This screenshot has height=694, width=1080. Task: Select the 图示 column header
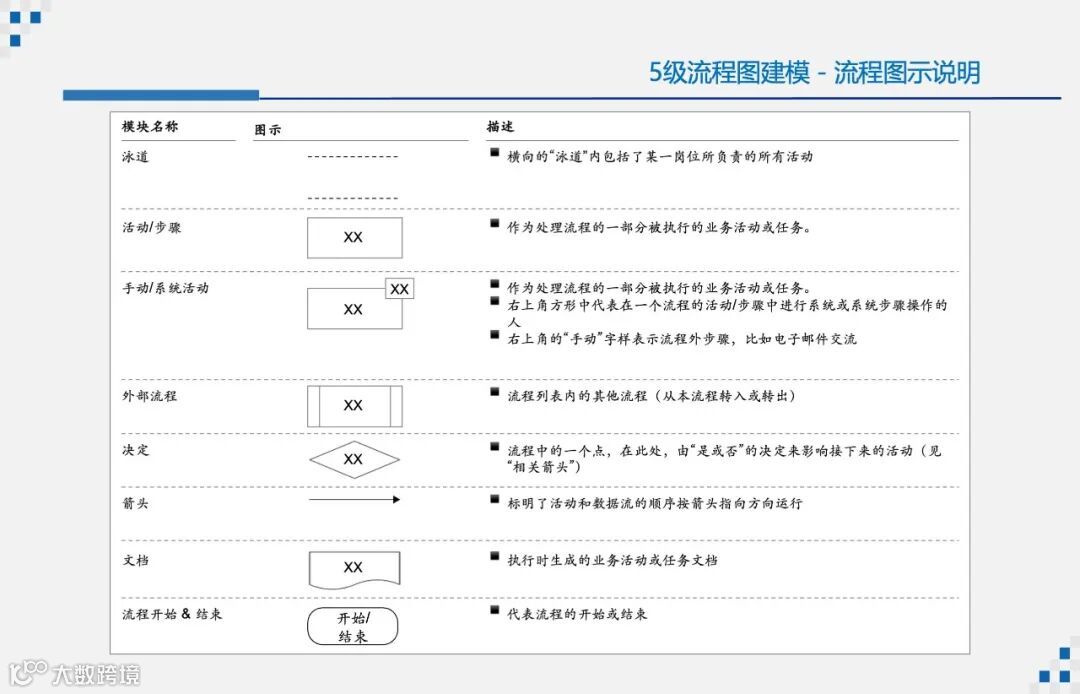click(267, 129)
